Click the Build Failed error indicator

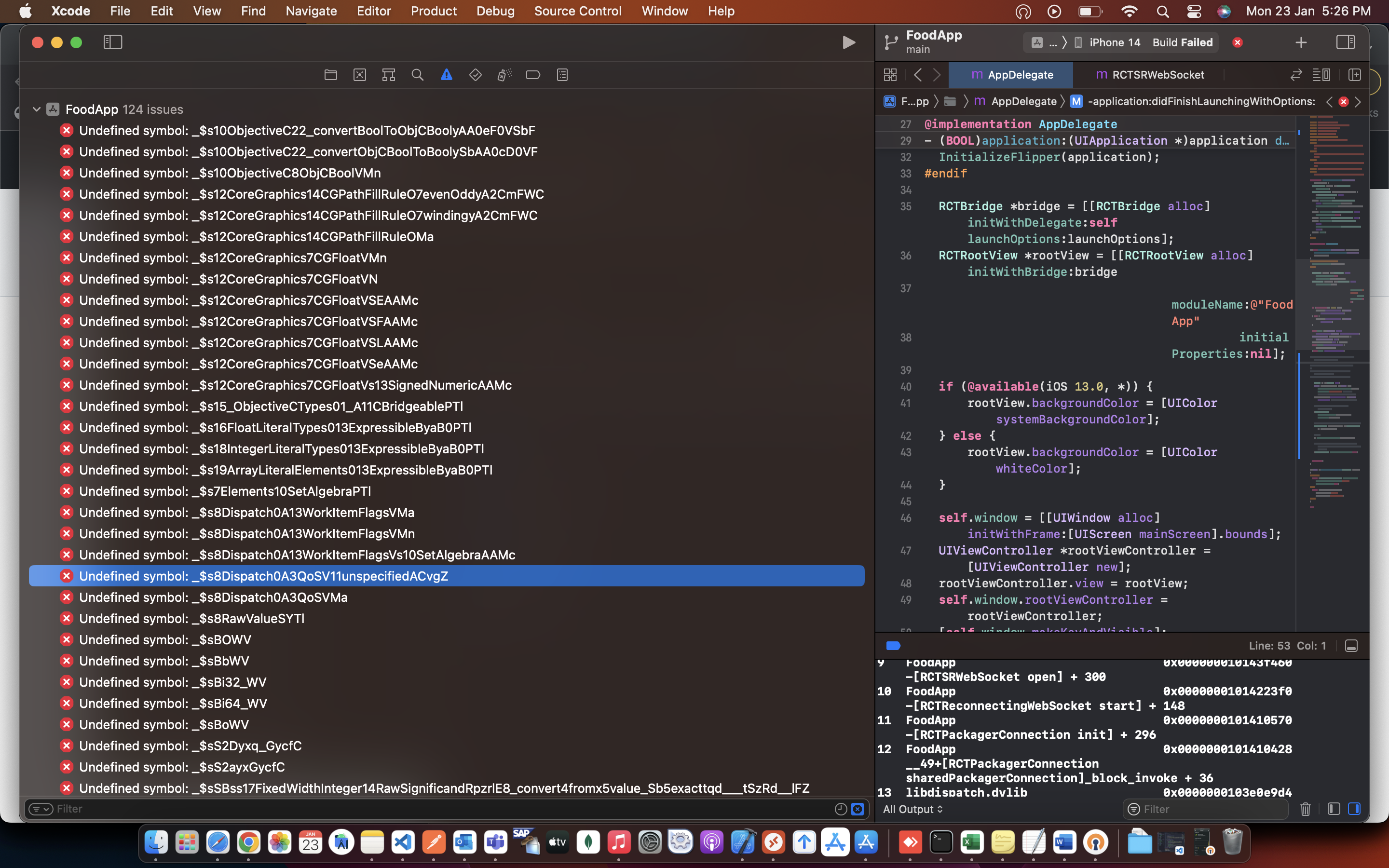point(1238,42)
